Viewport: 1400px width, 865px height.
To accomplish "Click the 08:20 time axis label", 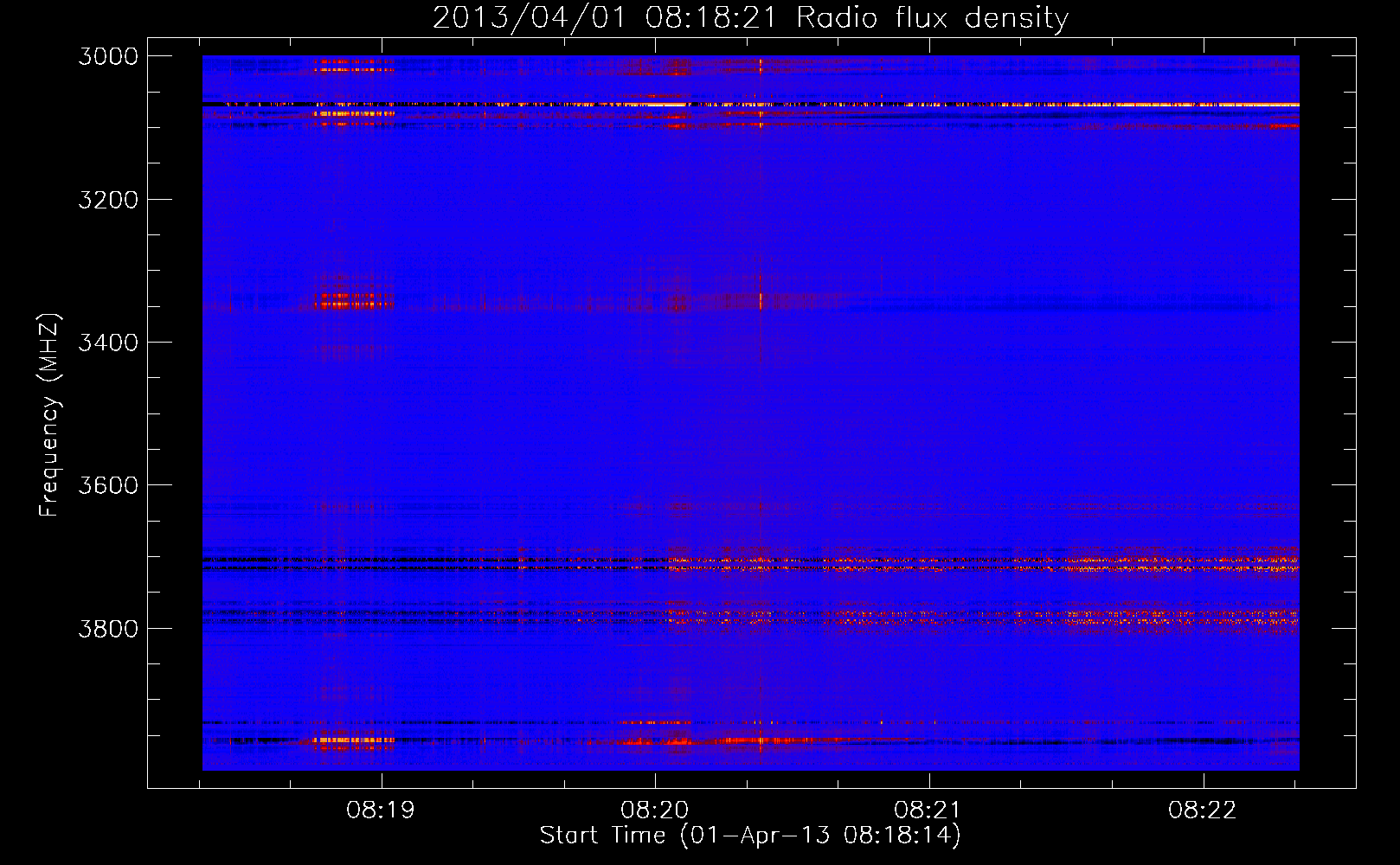I will [655, 811].
